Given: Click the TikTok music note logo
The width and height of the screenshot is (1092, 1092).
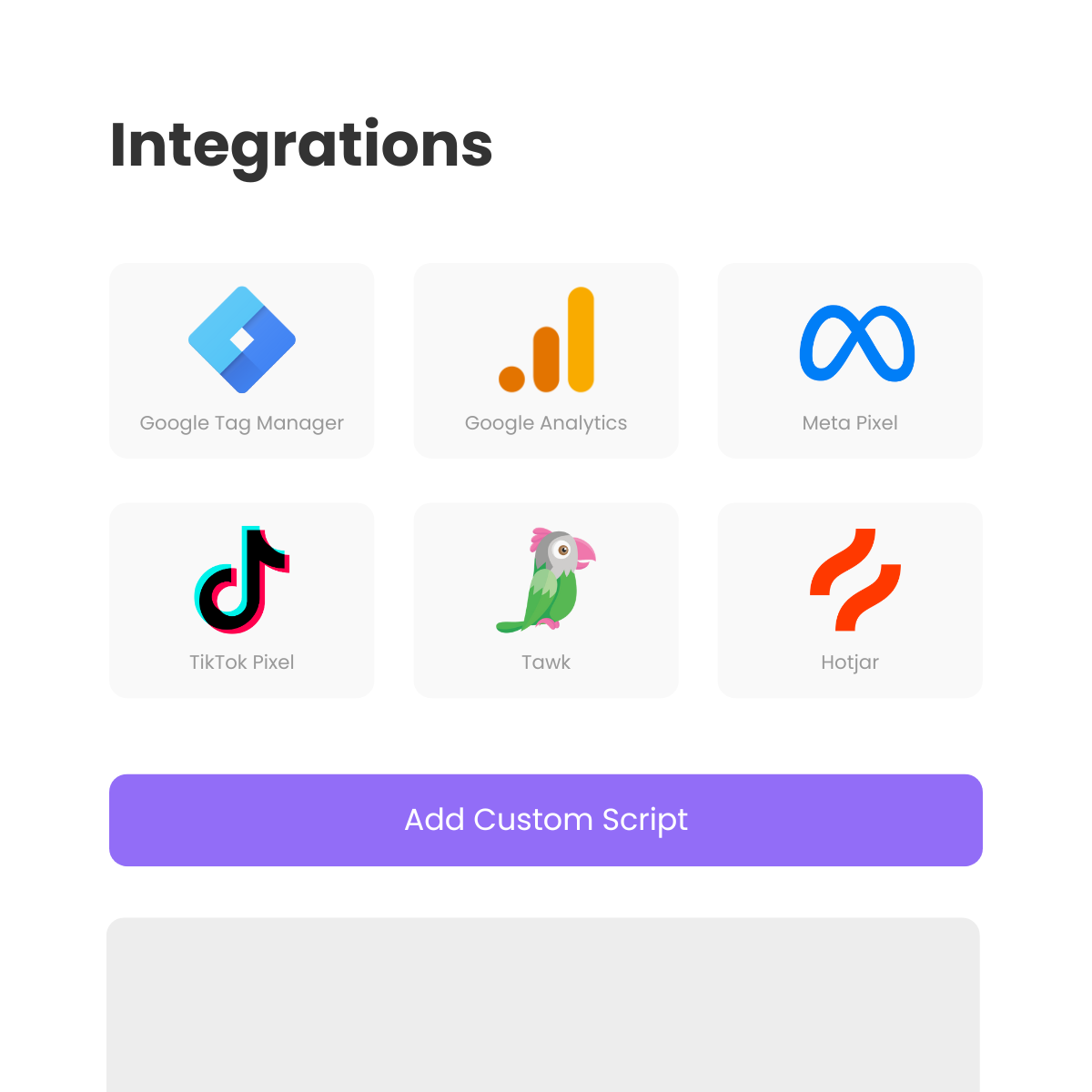Looking at the screenshot, I should point(242,580).
